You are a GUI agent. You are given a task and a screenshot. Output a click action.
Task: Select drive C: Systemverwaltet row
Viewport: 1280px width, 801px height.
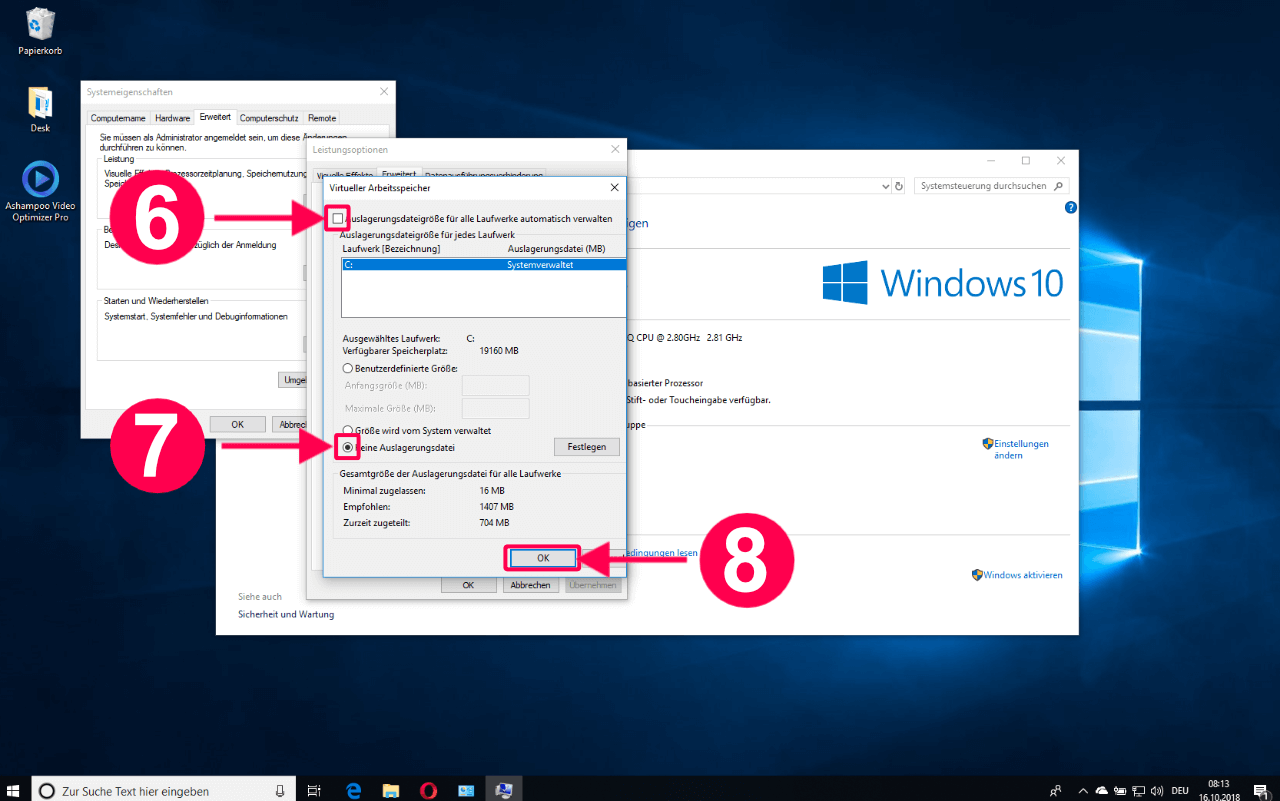click(483, 265)
